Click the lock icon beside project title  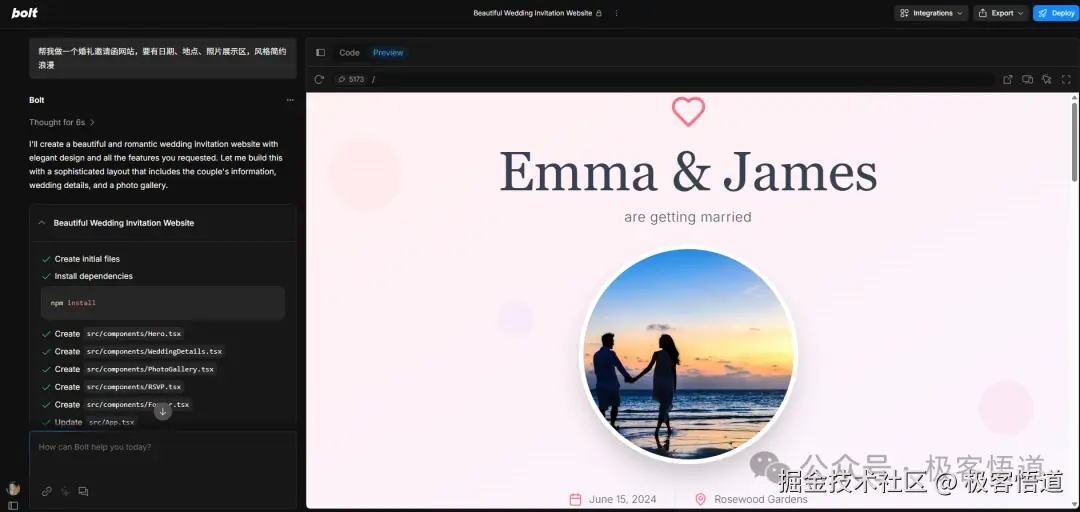coord(599,13)
